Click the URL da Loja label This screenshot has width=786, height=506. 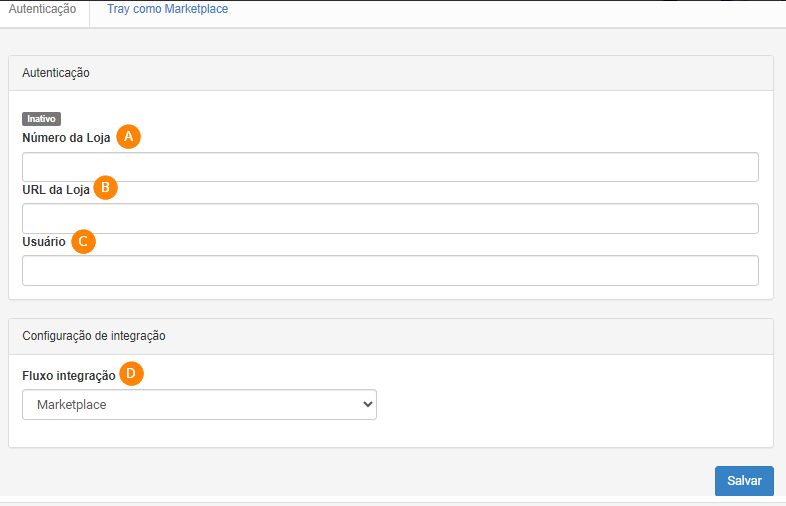click(x=56, y=190)
